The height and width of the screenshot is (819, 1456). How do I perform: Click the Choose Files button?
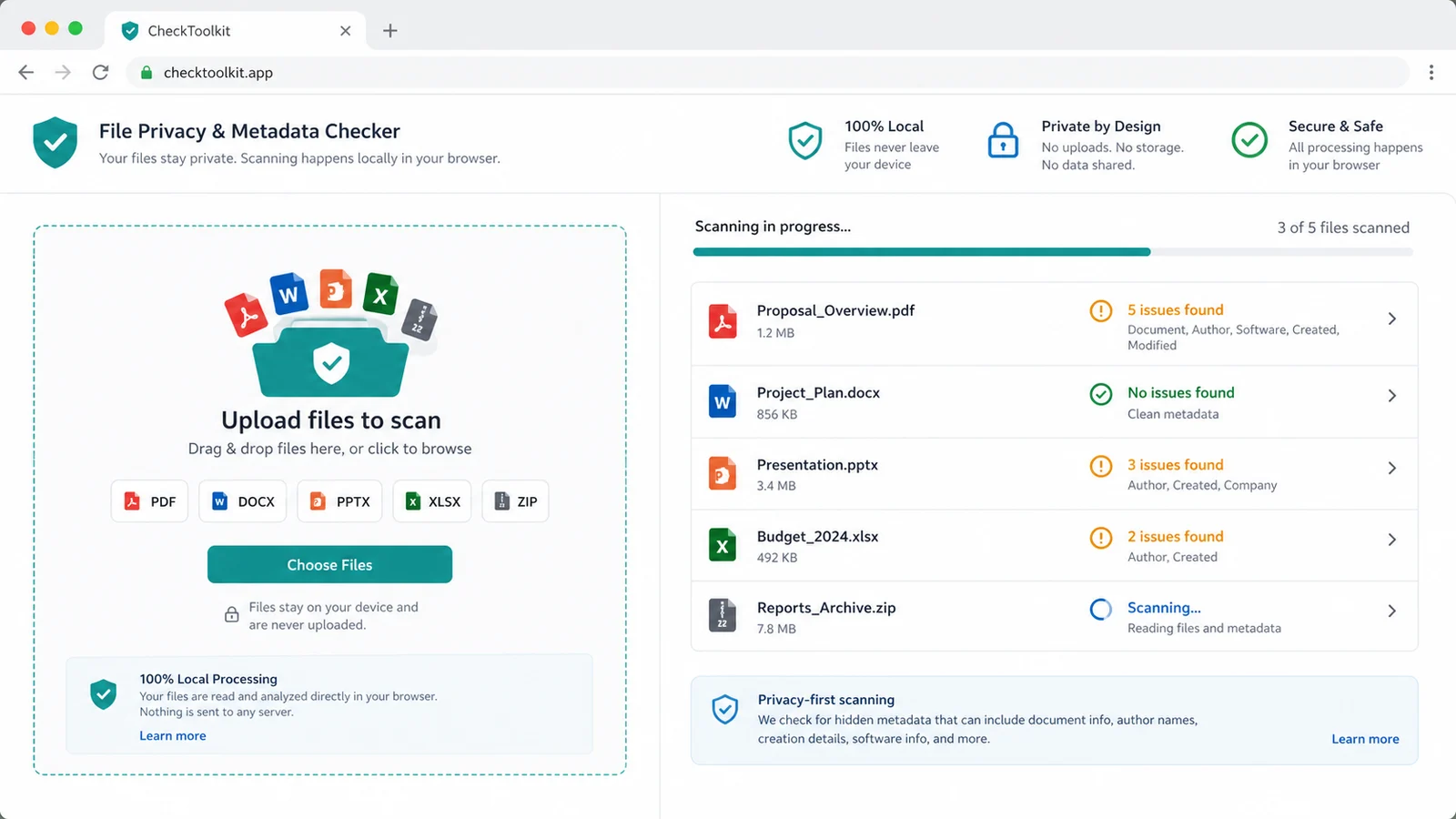pos(329,564)
